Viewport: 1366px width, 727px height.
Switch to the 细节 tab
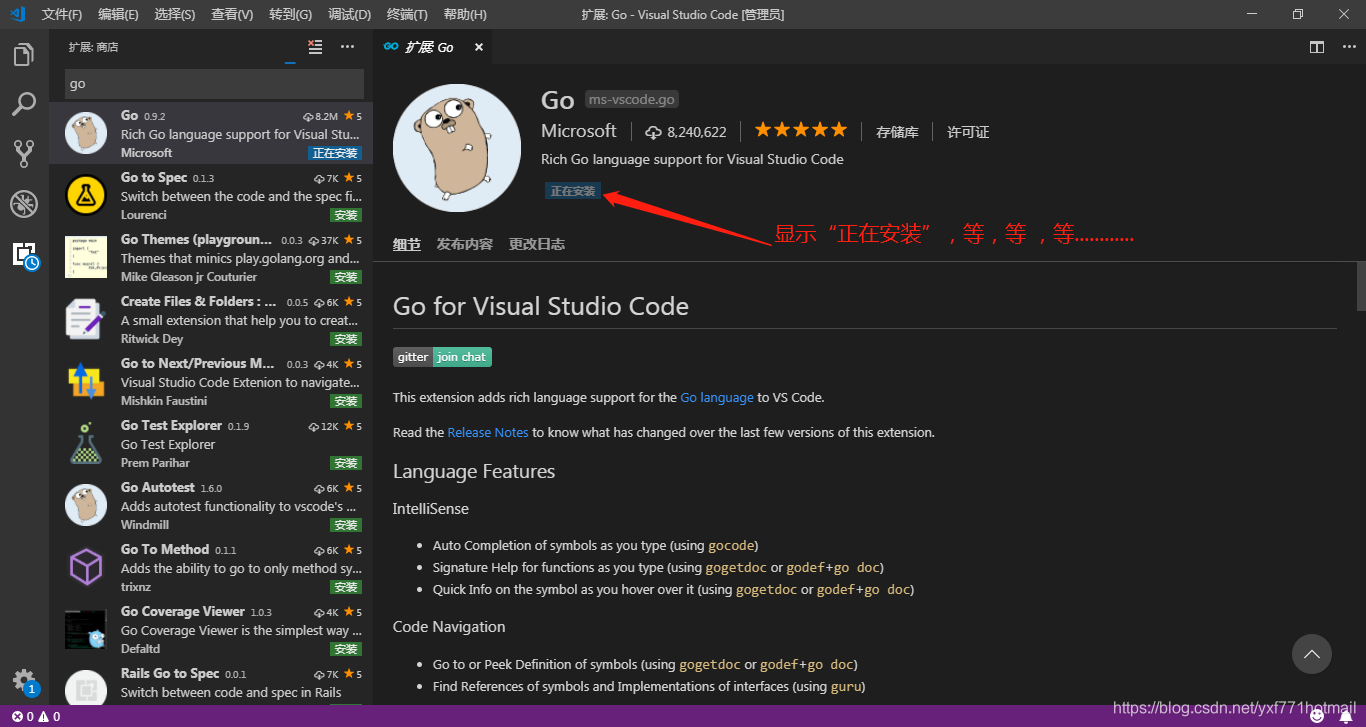click(x=407, y=244)
